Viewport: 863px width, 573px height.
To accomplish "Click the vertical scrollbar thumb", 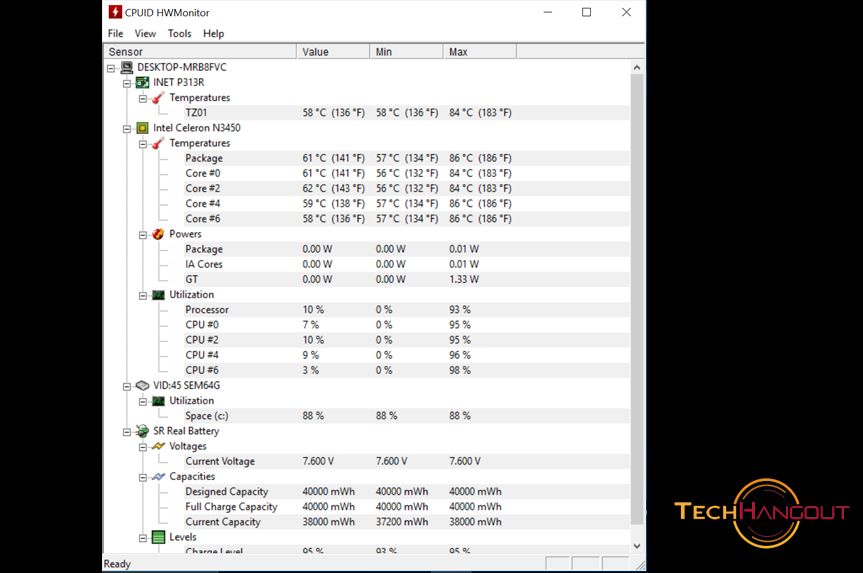I will (637, 299).
